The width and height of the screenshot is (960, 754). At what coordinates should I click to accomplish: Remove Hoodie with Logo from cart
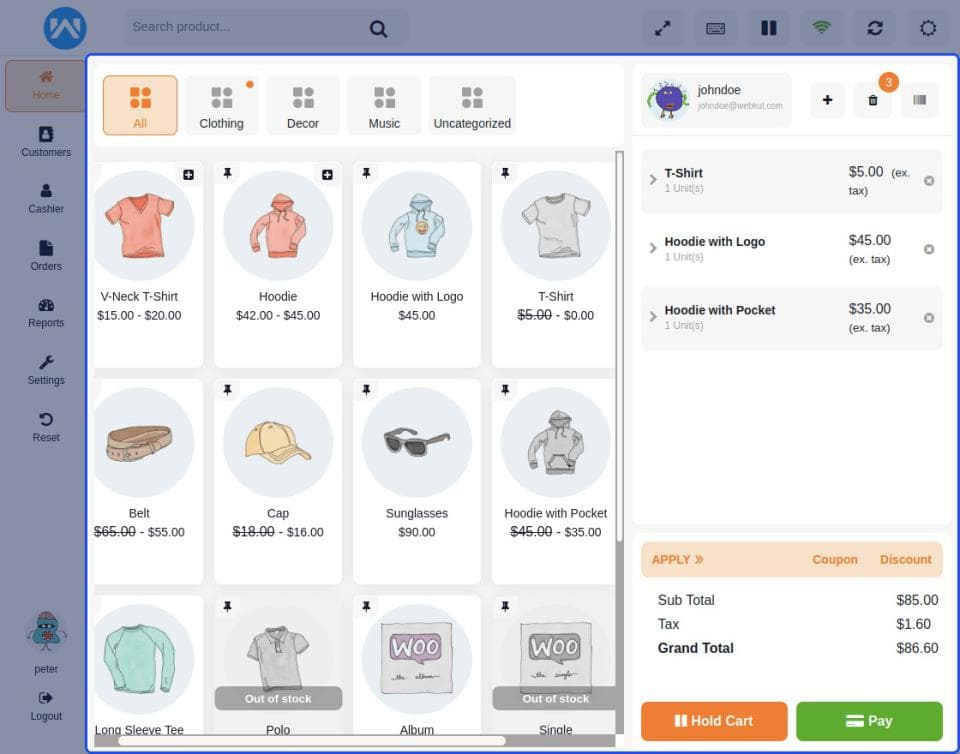pos(929,249)
